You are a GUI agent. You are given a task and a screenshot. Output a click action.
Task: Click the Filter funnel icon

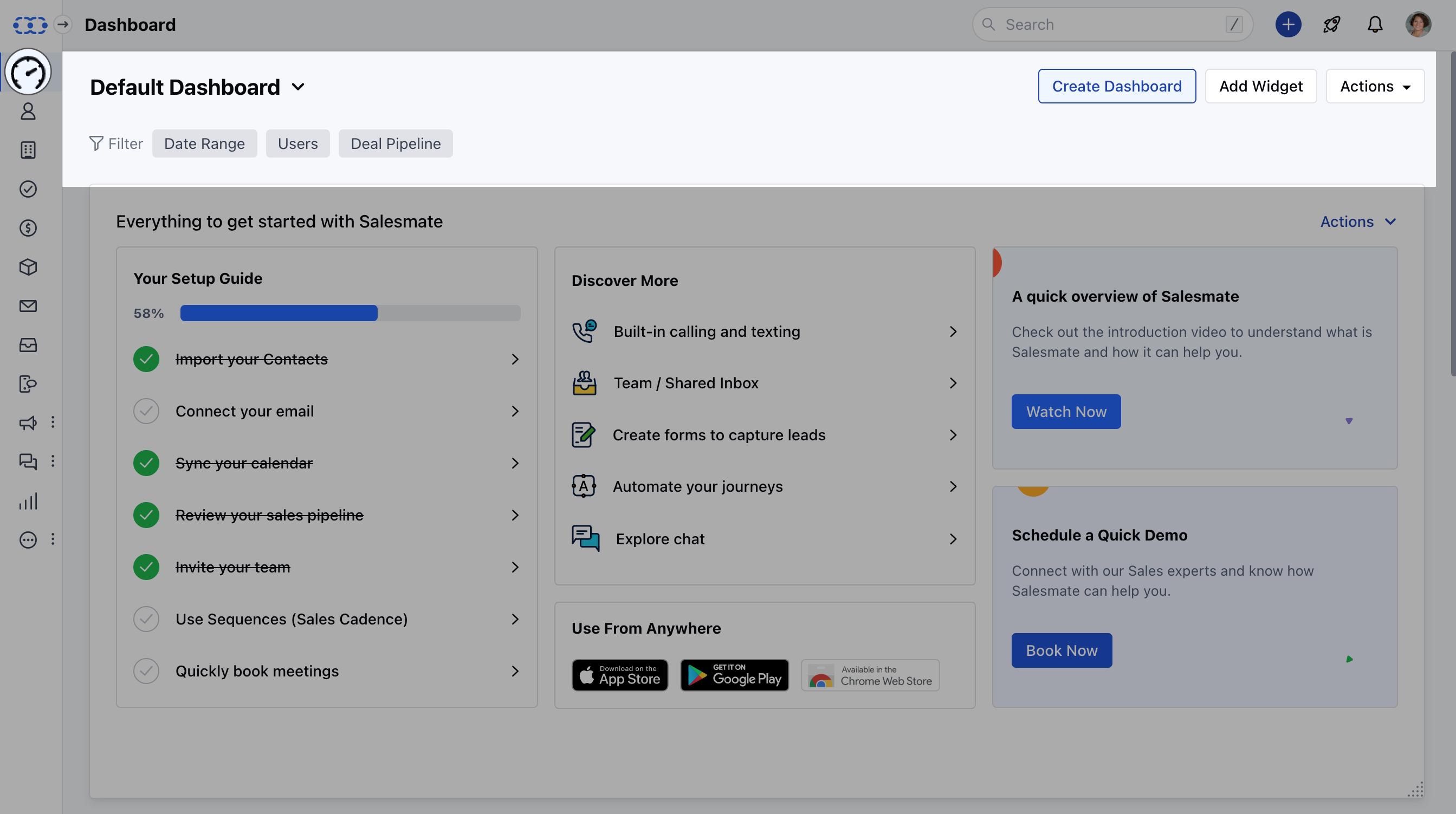[96, 144]
